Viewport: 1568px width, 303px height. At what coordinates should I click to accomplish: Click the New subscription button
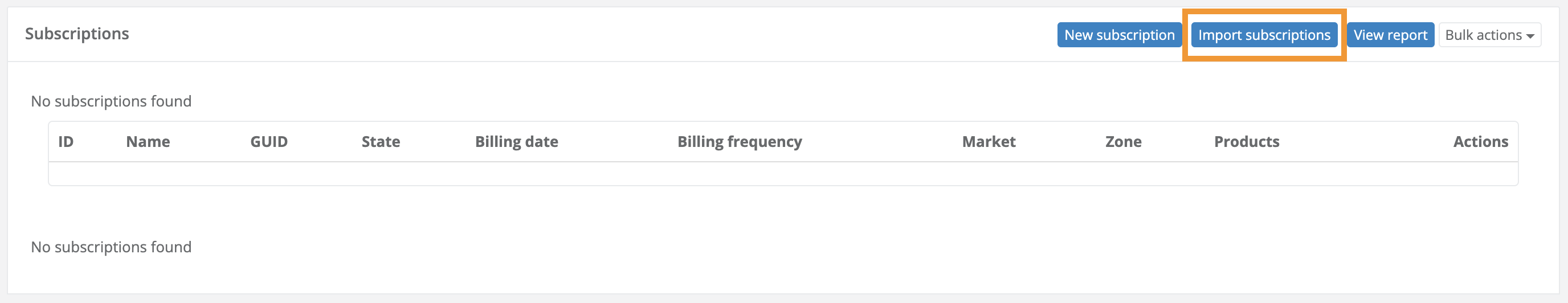coord(1119,35)
